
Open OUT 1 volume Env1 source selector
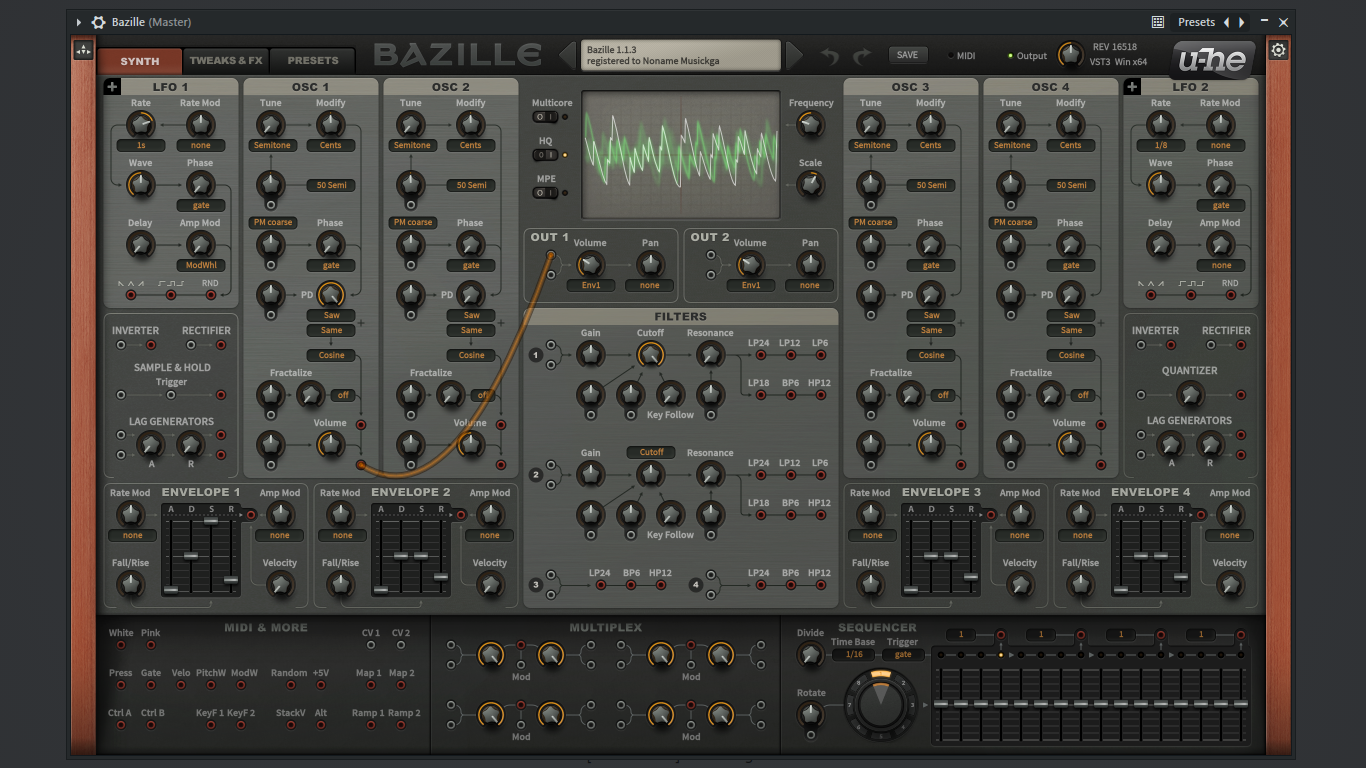tap(590, 285)
